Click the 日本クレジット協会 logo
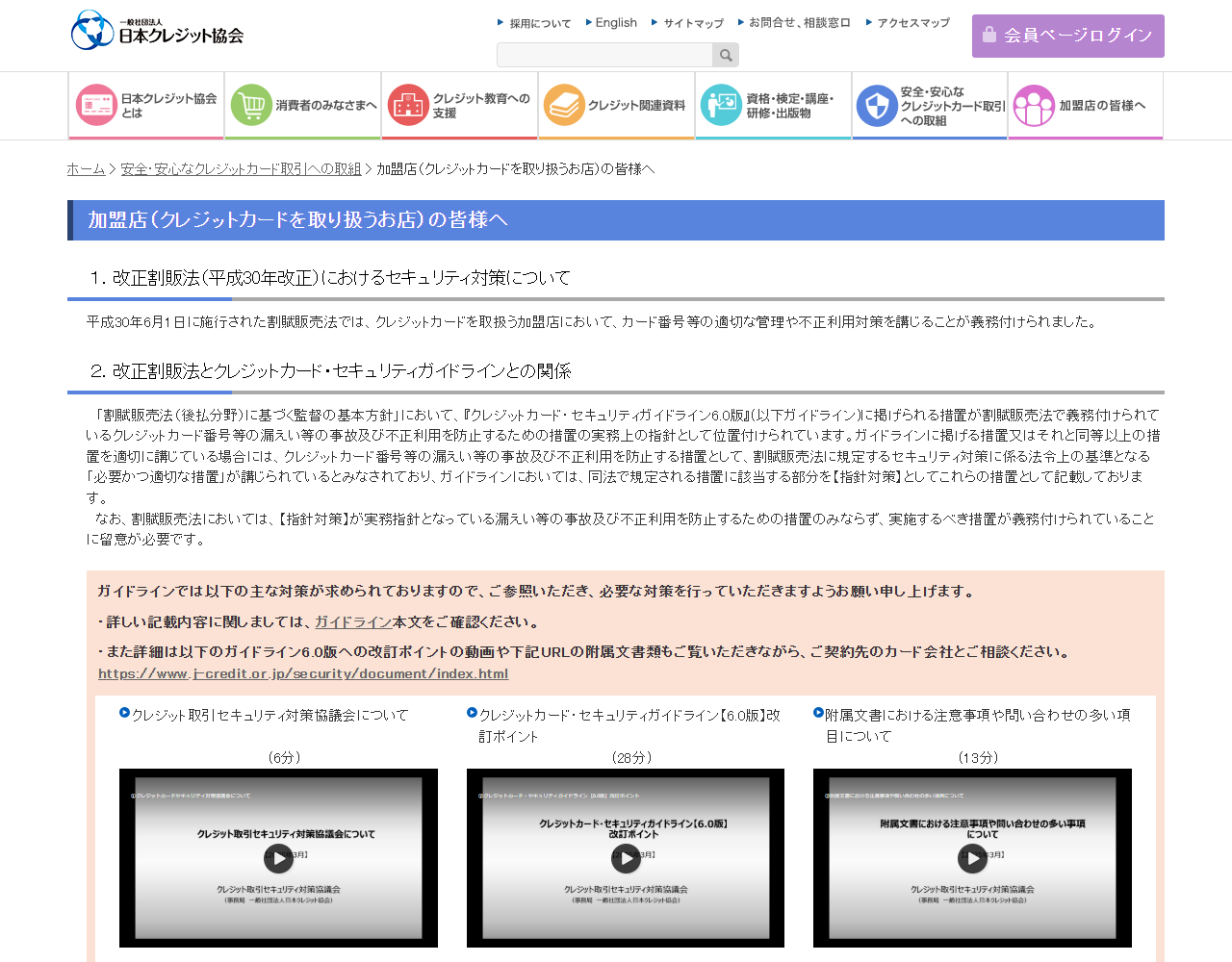Image resolution: width=1232 pixels, height=962 pixels. pyautogui.click(x=157, y=30)
